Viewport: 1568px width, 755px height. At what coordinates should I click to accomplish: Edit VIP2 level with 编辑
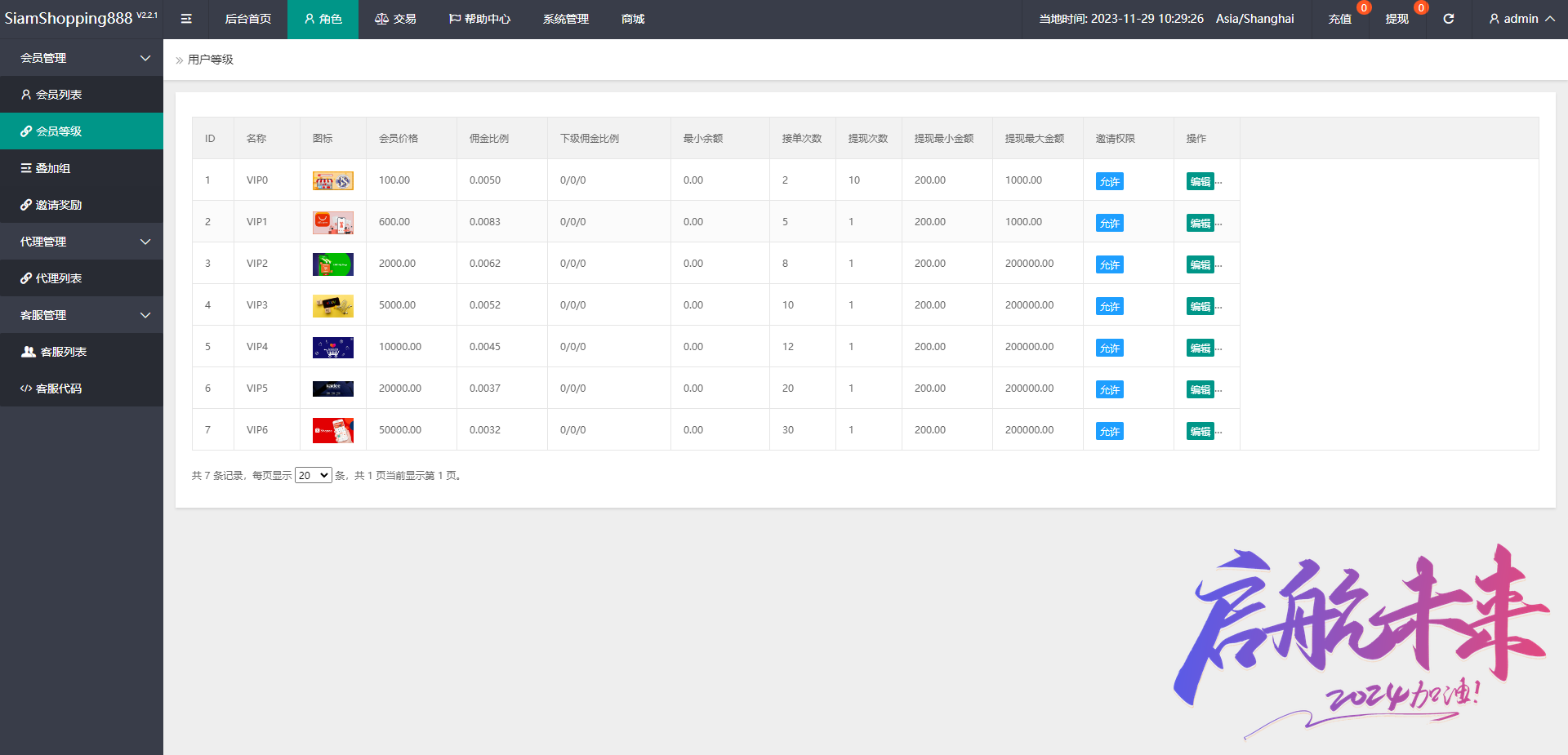point(1200,264)
